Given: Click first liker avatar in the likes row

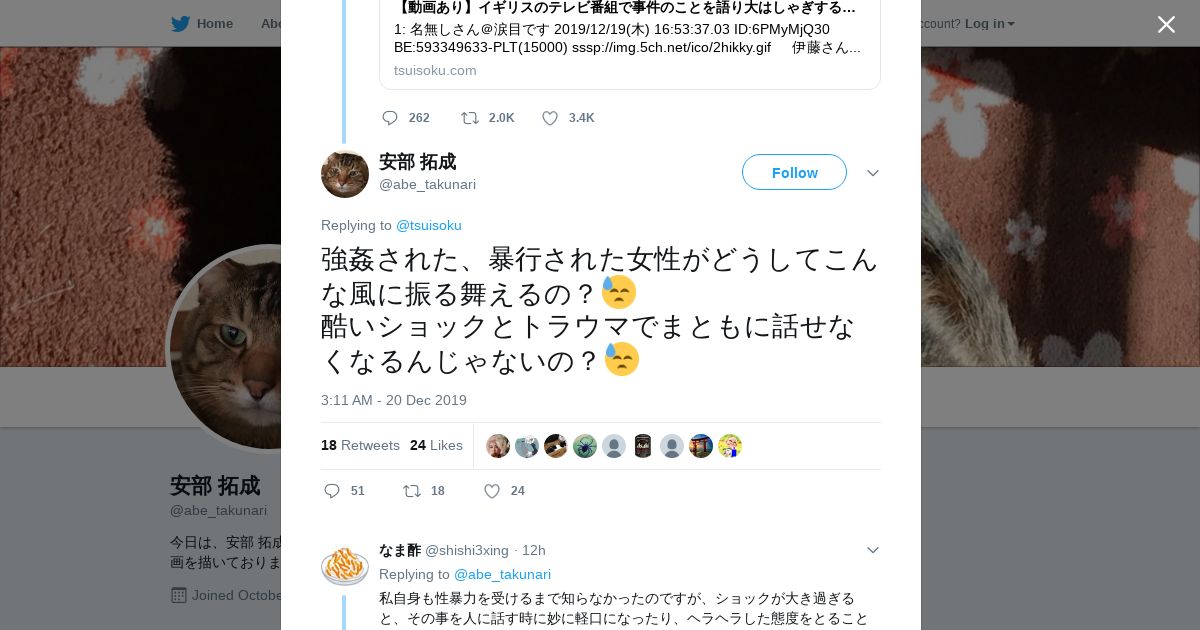Looking at the screenshot, I should pyautogui.click(x=498, y=446).
